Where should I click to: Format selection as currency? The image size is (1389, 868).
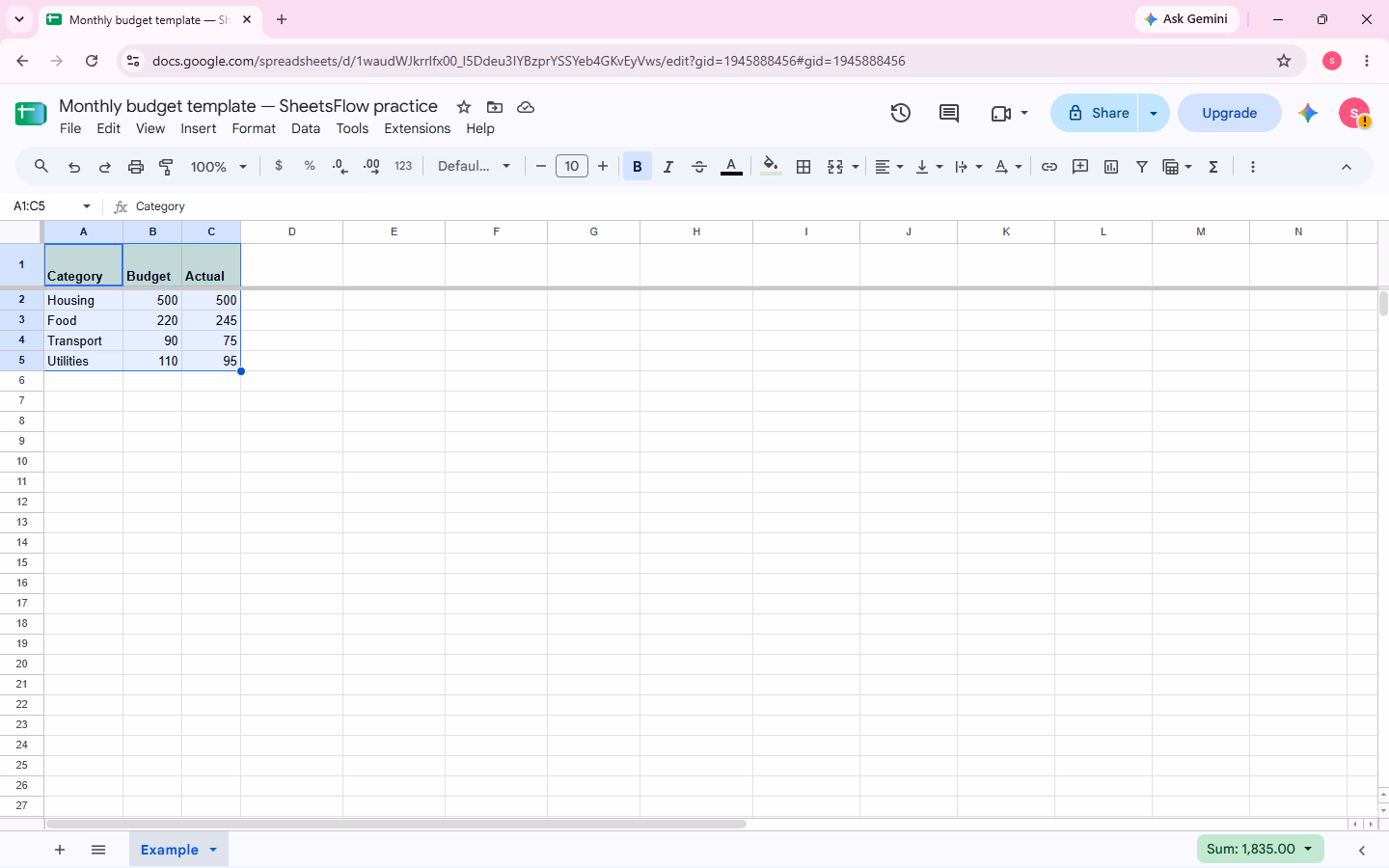coord(279,166)
